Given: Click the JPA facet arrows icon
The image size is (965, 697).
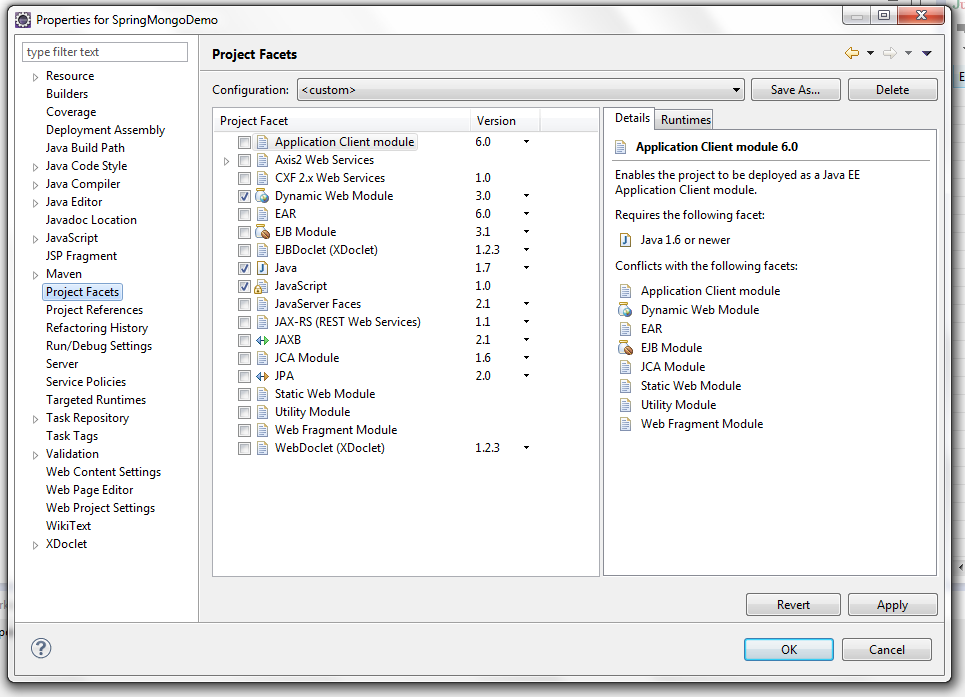Looking at the screenshot, I should coord(262,376).
